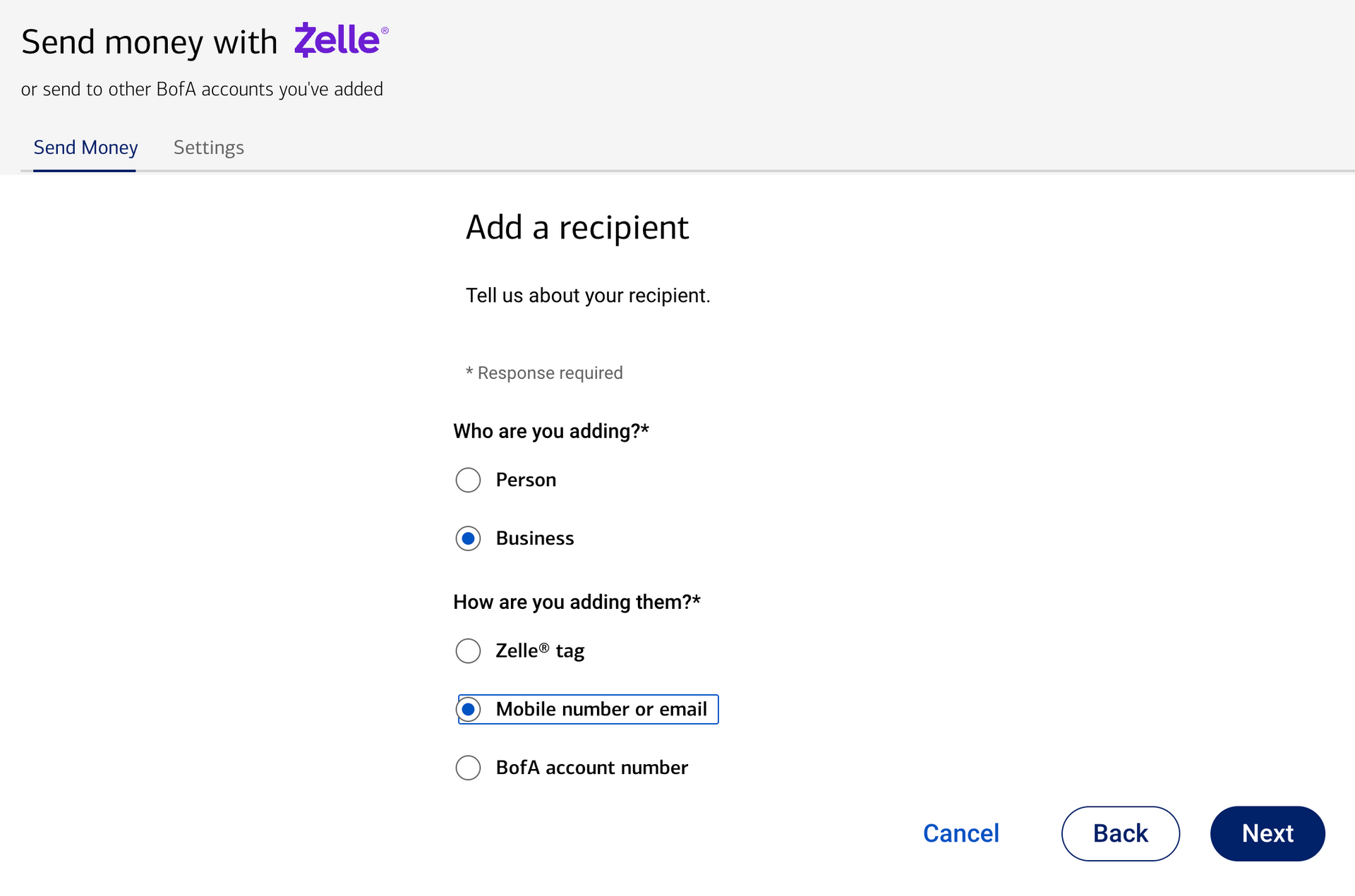Viewport: 1355px width, 896px height.
Task: Switch to the Settings tab
Action: click(x=208, y=147)
